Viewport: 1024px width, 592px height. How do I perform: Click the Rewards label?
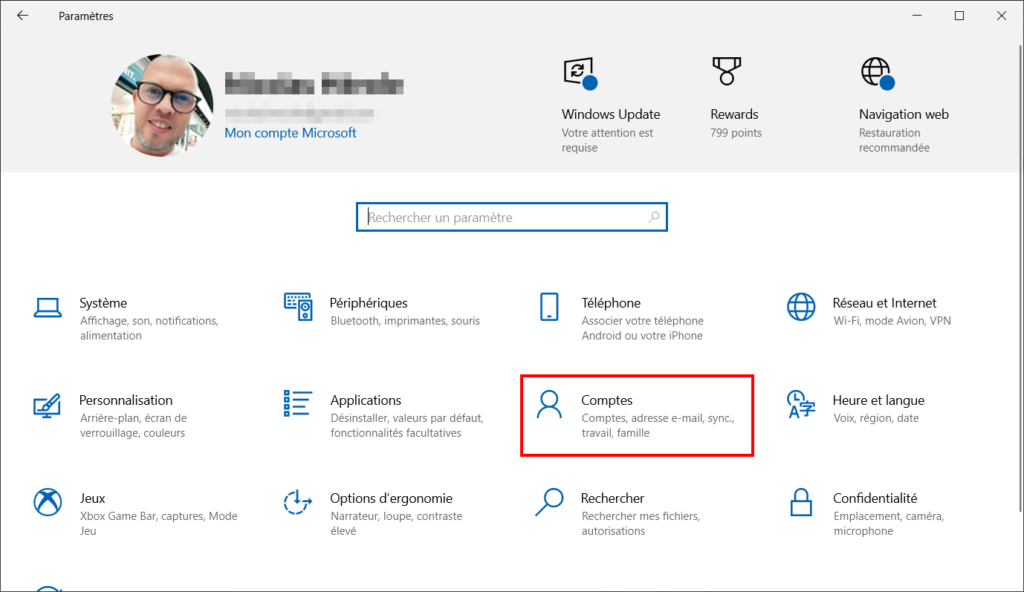pos(734,114)
